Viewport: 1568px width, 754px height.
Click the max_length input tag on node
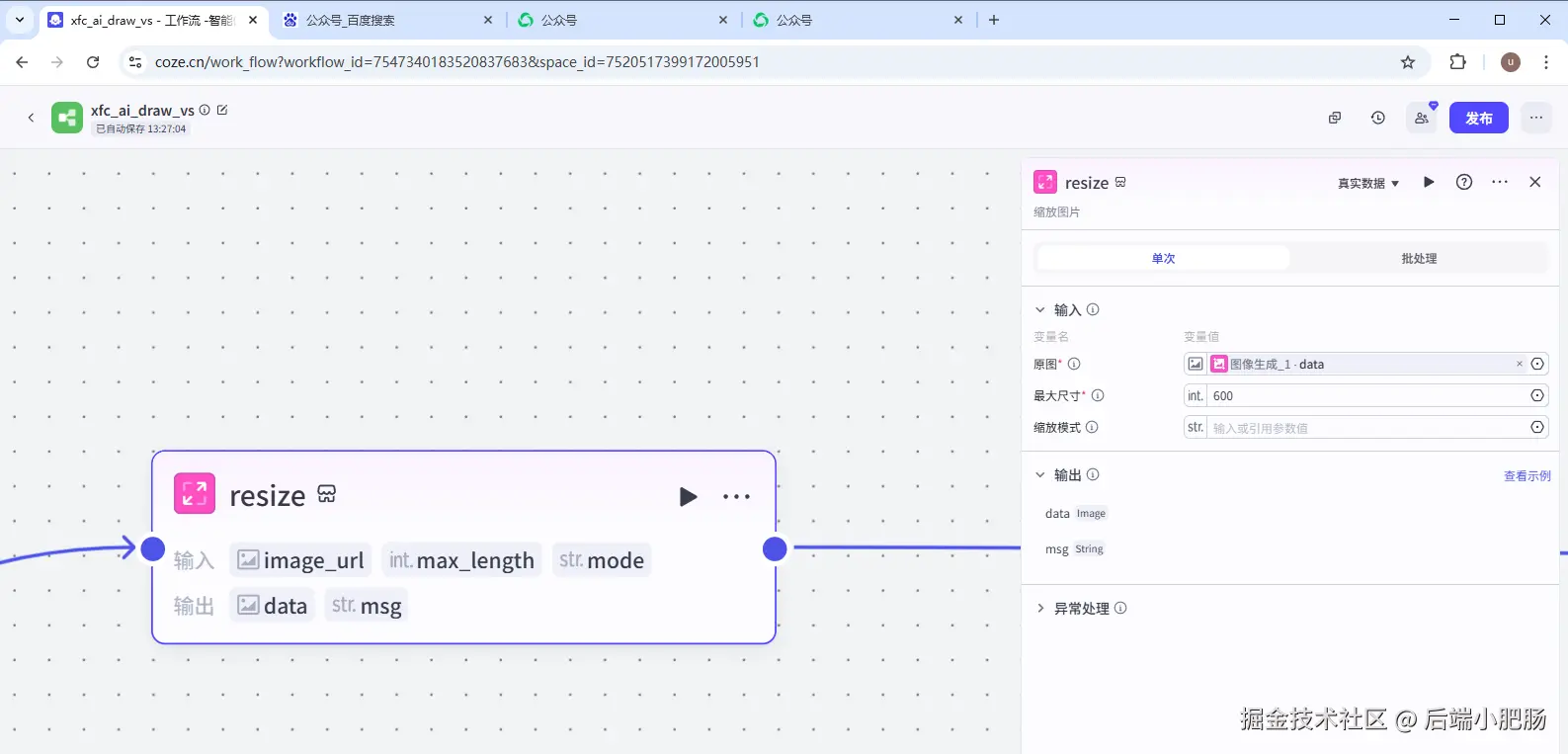(x=461, y=560)
